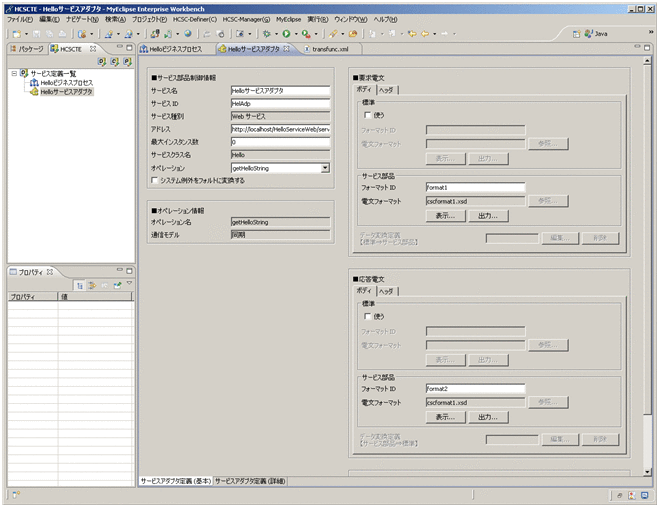Click the サービス名 input field
Image resolution: width=660 pixels, height=509 pixels.
point(280,90)
